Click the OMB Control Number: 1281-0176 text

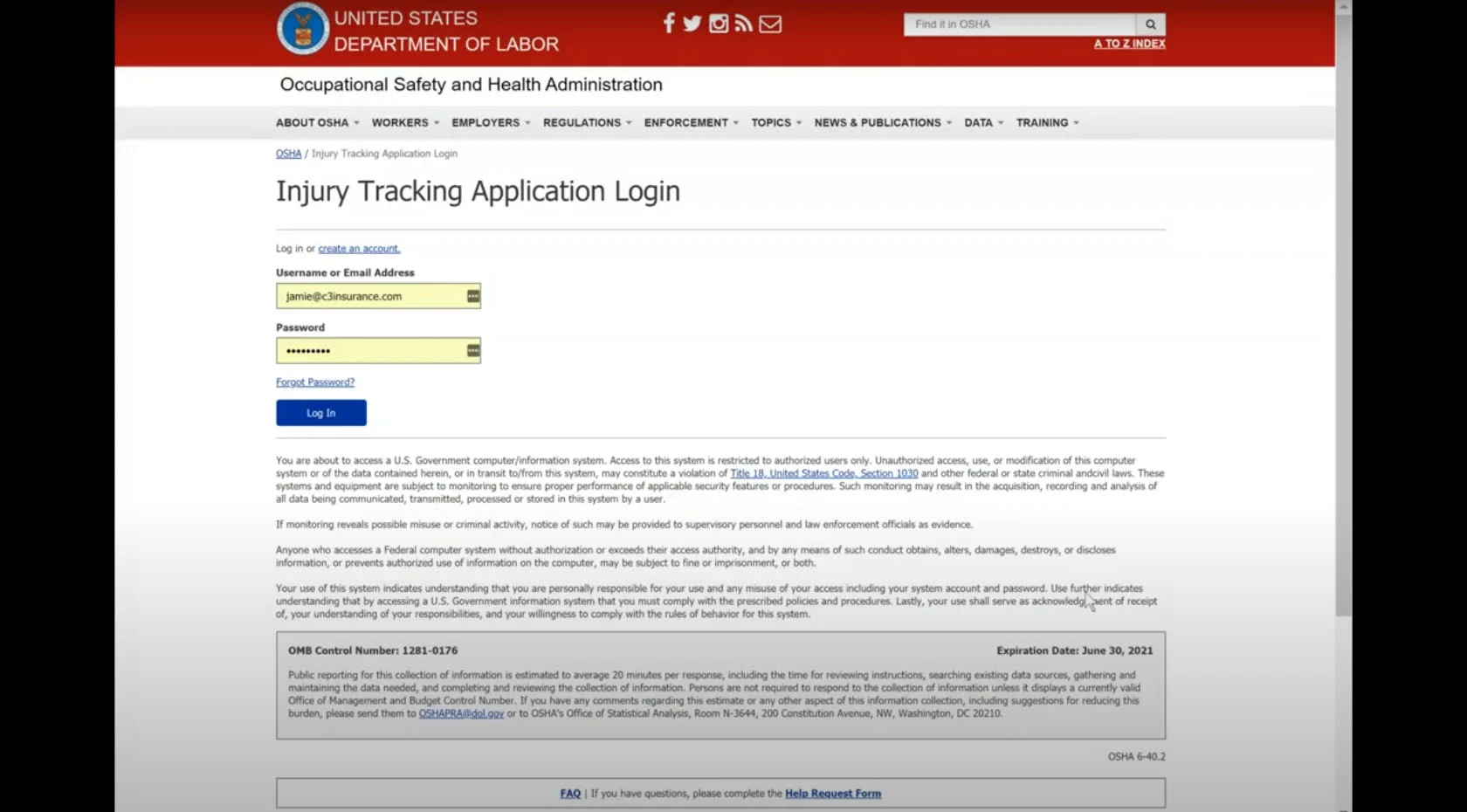pos(373,650)
